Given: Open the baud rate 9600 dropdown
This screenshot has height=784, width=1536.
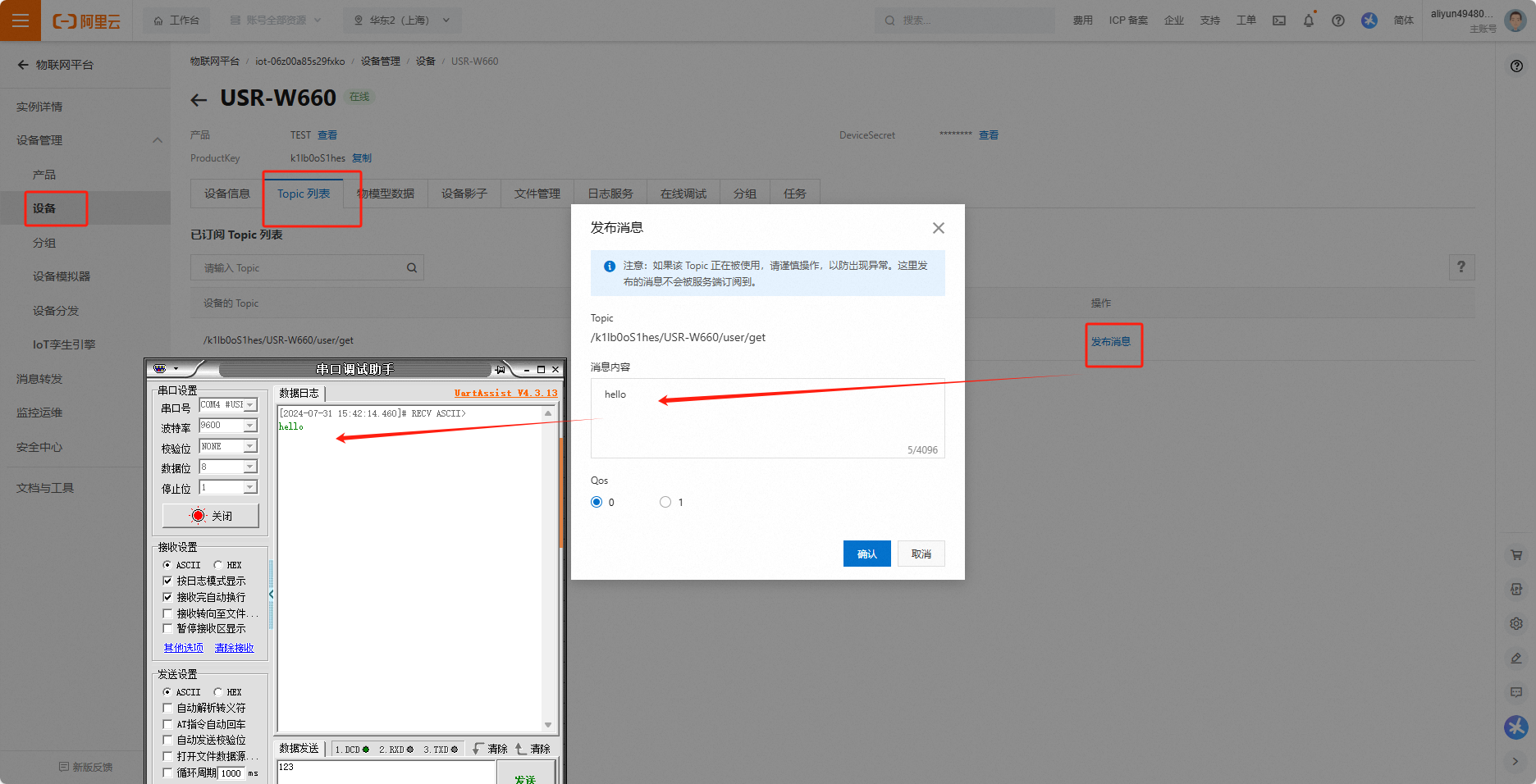Looking at the screenshot, I should pyautogui.click(x=250, y=426).
